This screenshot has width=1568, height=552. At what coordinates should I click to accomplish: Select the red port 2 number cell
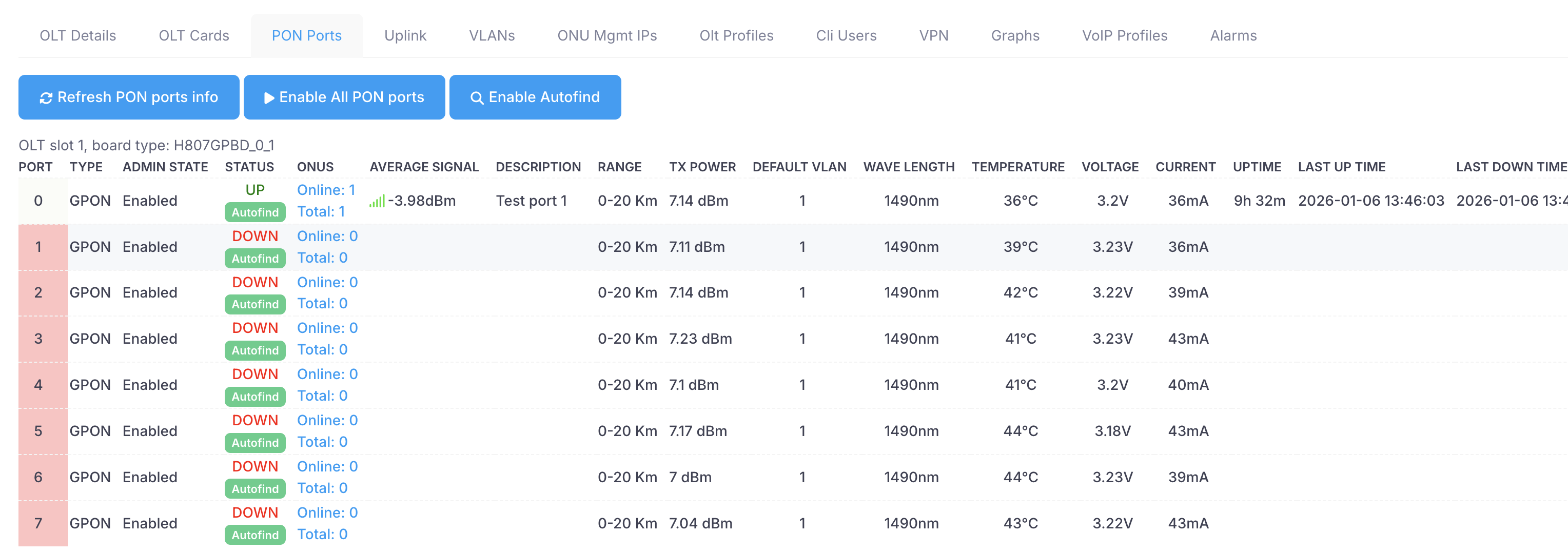point(38,293)
